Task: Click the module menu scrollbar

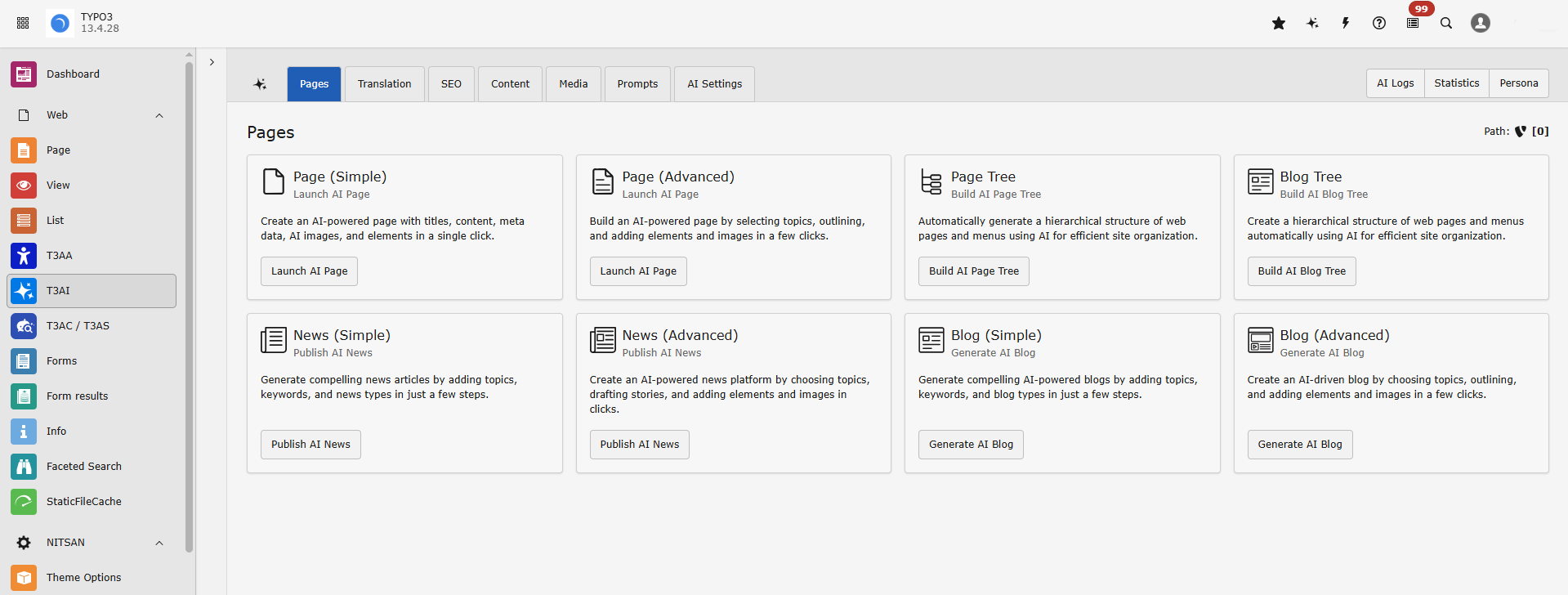Action: click(190, 306)
